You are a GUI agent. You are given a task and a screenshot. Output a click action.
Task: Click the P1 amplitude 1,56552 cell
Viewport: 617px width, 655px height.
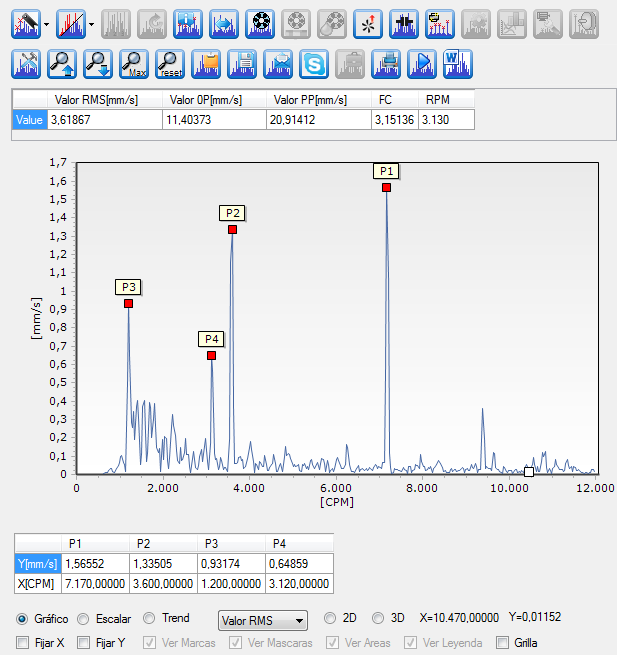pos(95,564)
